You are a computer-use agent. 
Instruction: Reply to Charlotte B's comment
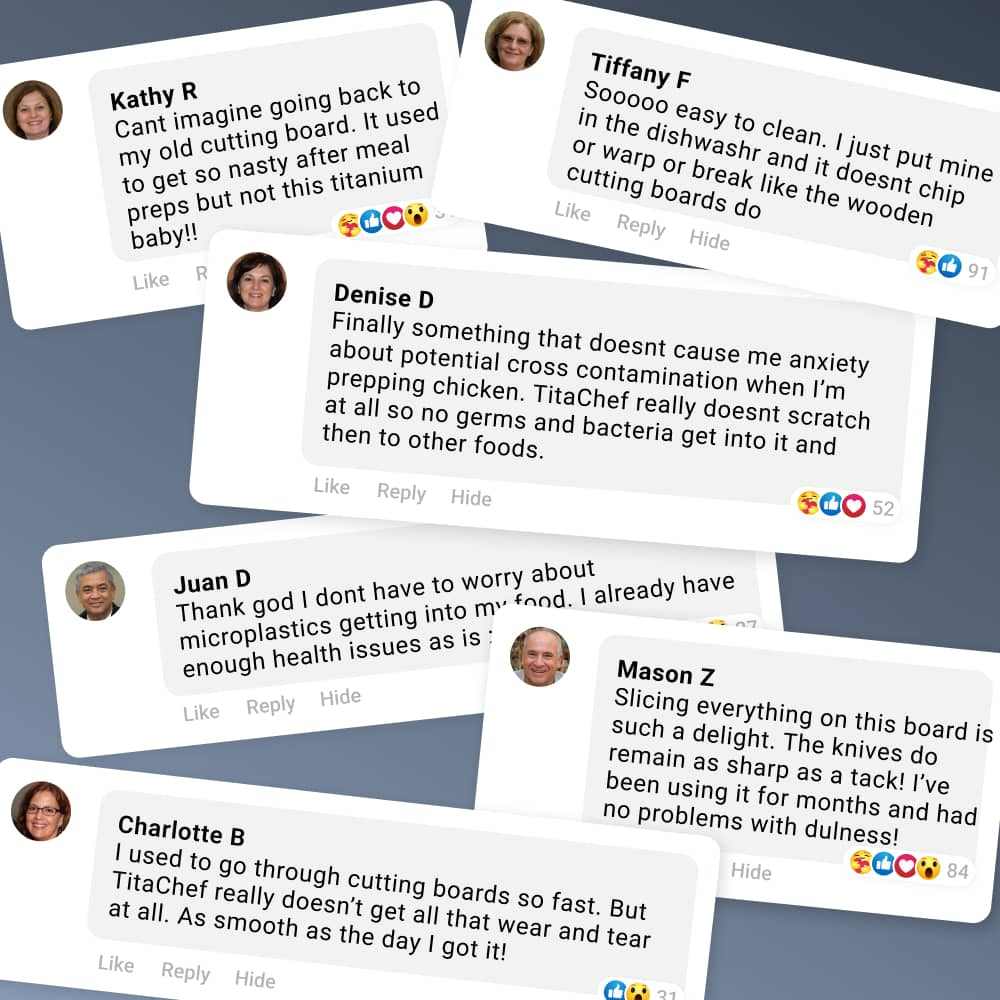[x=186, y=971]
